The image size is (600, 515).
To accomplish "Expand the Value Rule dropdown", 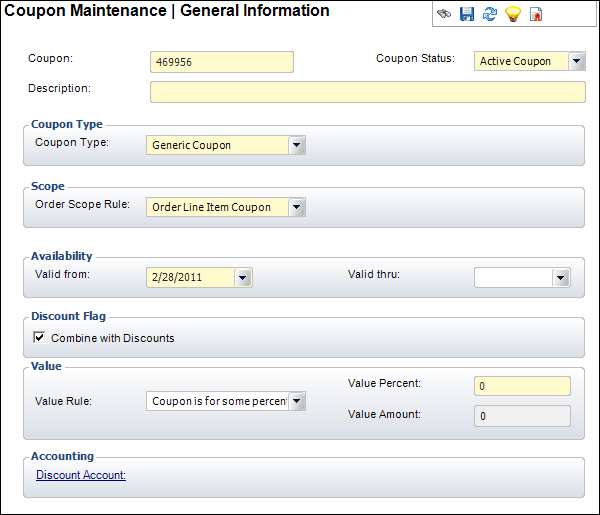I will pos(297,402).
